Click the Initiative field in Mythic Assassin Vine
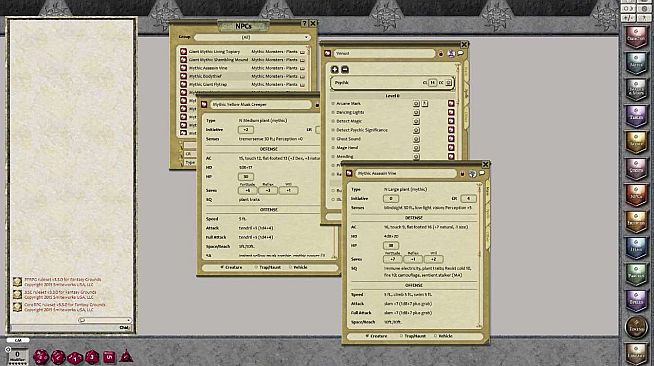Screen dimensions: 654x366 (x=391, y=199)
